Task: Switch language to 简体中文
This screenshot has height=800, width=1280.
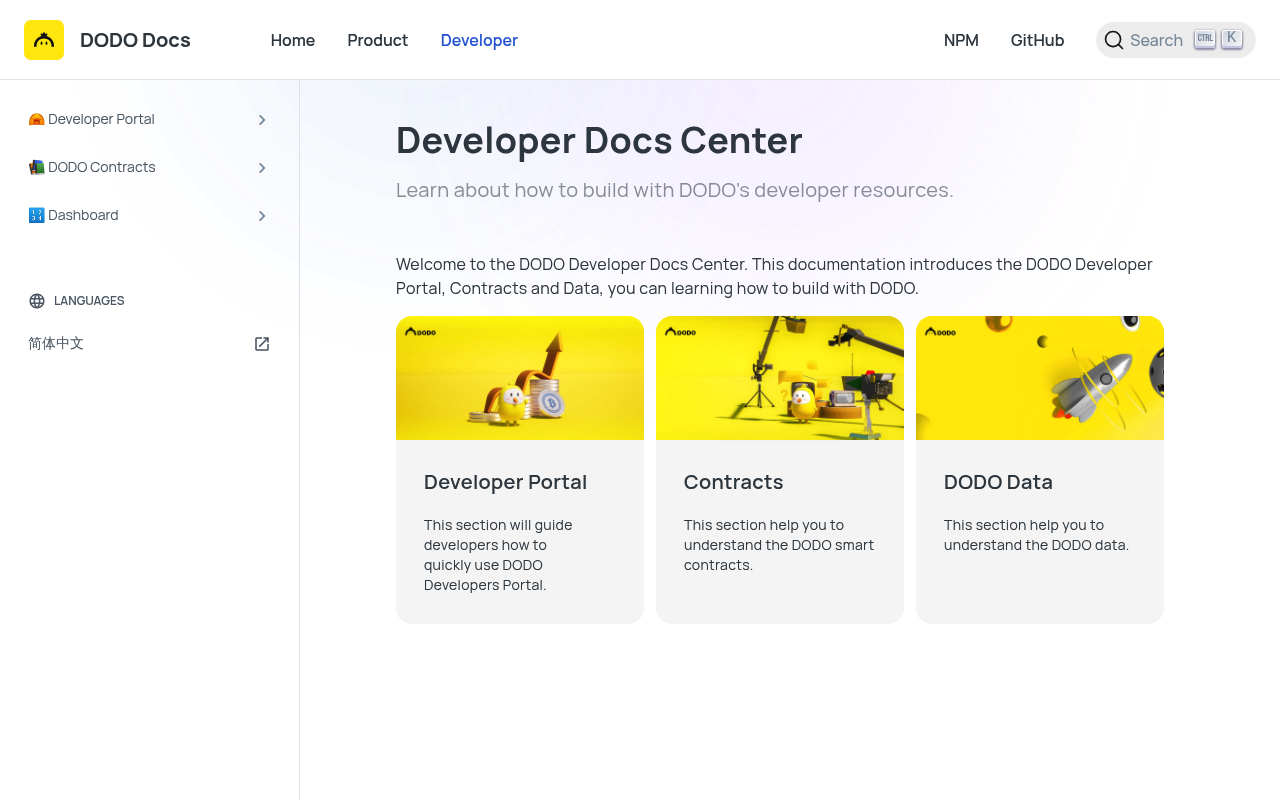Action: (x=56, y=343)
